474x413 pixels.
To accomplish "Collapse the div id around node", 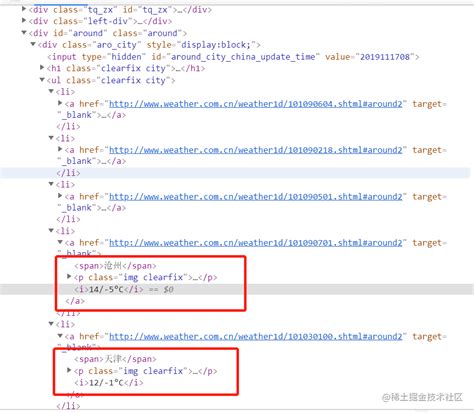I will [x=24, y=33].
